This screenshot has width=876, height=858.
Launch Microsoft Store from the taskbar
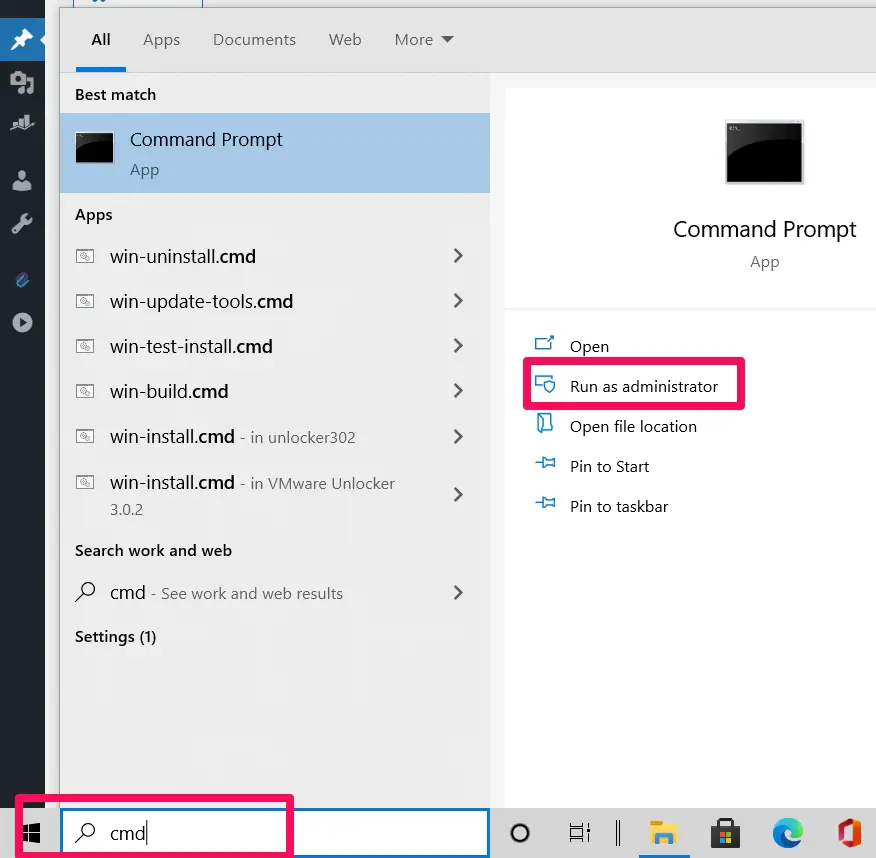click(725, 833)
